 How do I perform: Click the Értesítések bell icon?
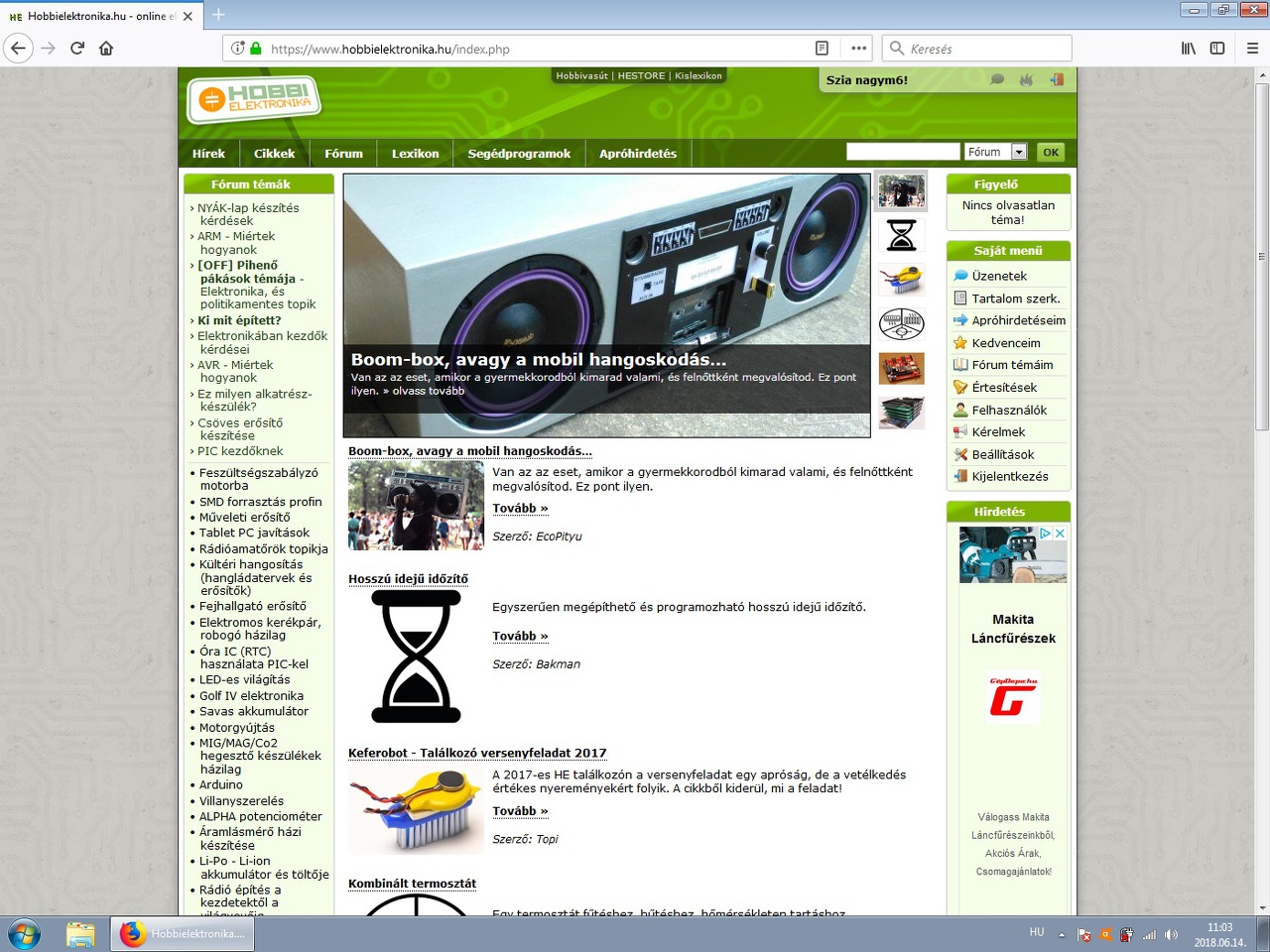[960, 388]
